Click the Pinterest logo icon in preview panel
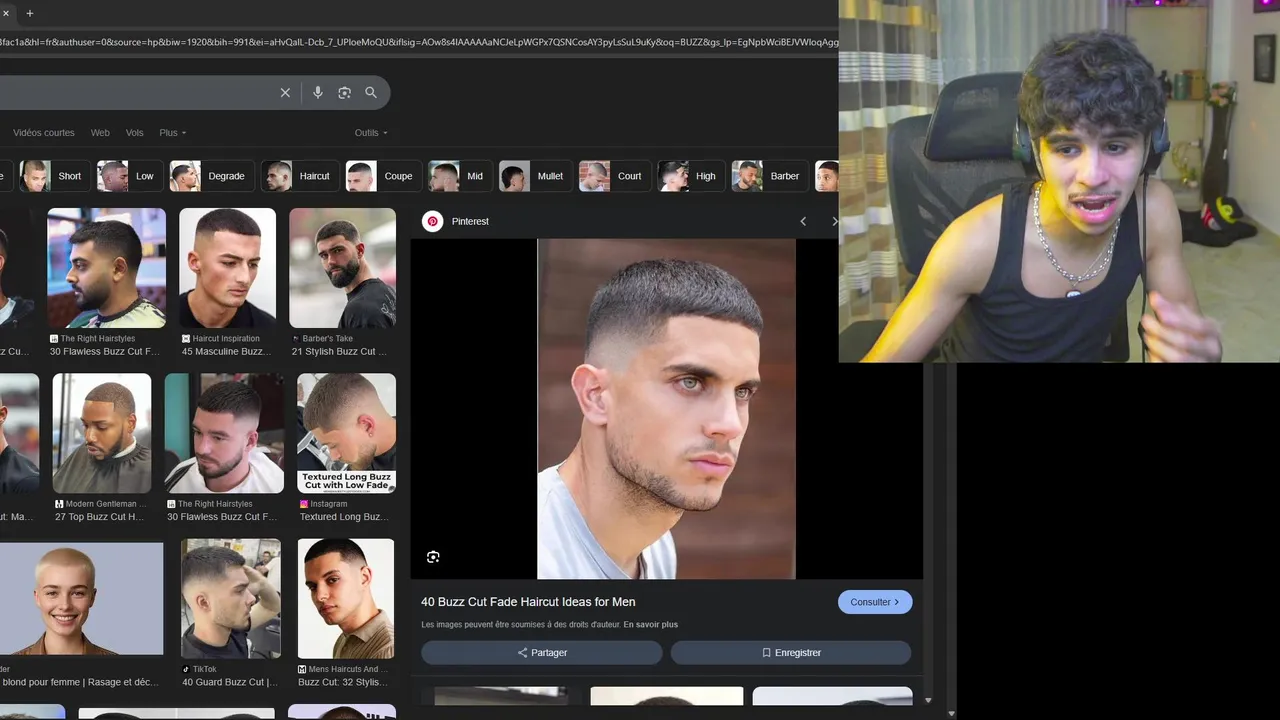This screenshot has width=1280, height=720. pyautogui.click(x=433, y=221)
